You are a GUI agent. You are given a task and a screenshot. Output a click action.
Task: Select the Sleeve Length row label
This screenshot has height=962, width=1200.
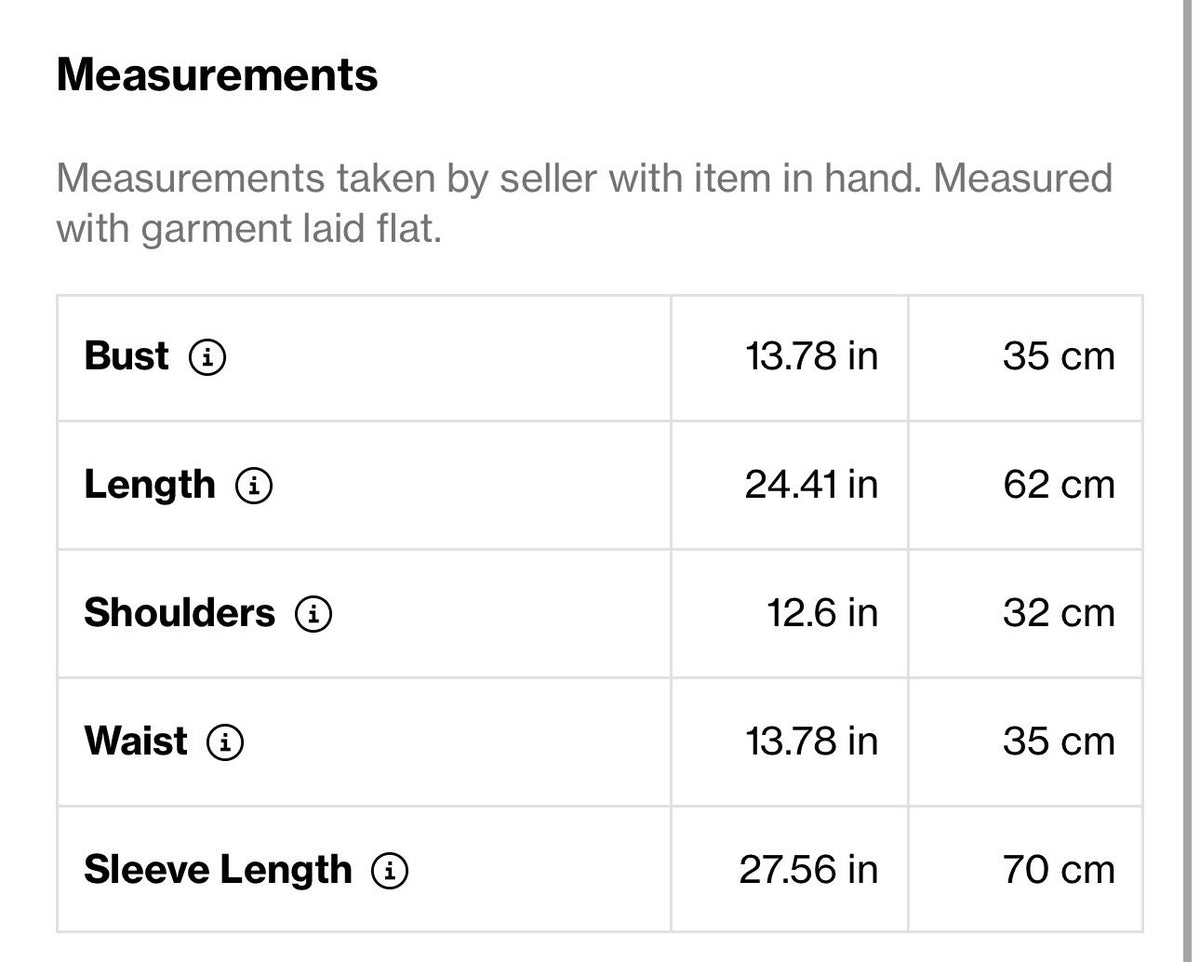(x=218, y=870)
